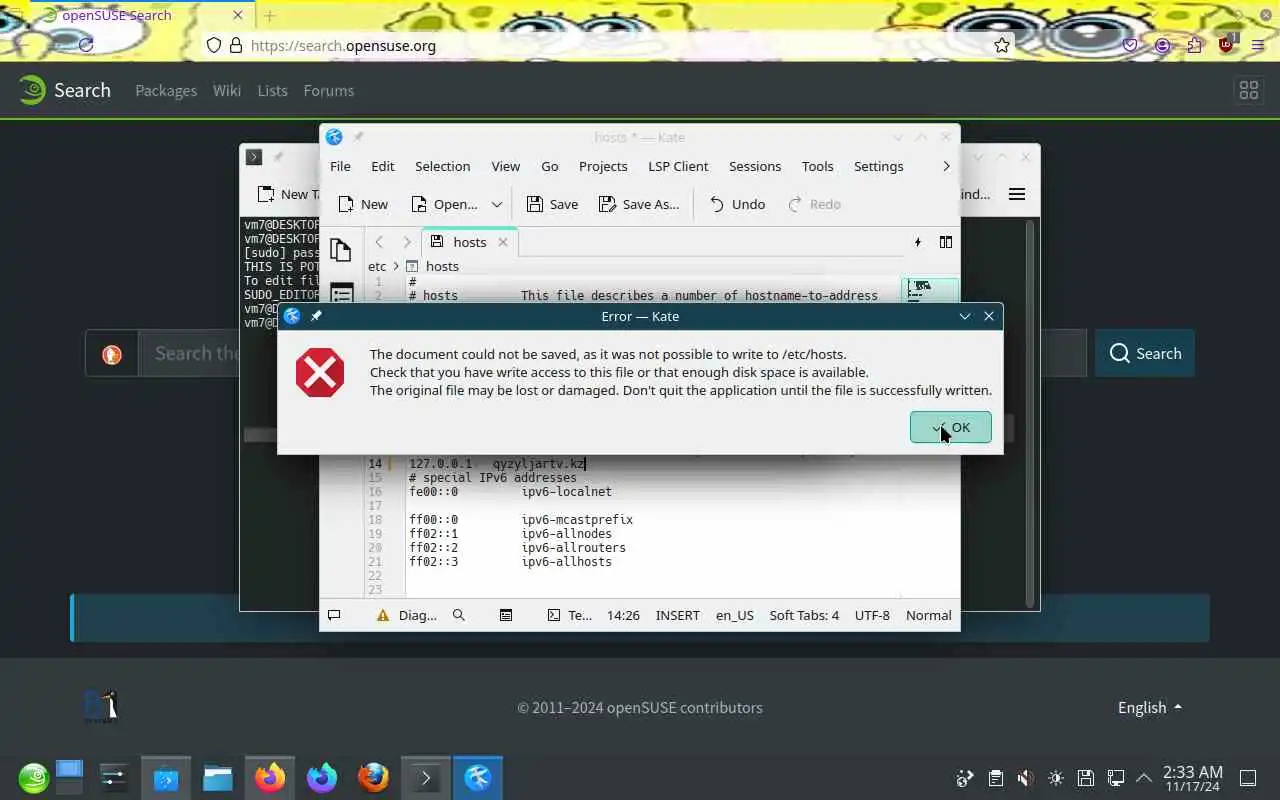Click the split view icon in Kate
Screen dimensions: 1280x800
945,242
